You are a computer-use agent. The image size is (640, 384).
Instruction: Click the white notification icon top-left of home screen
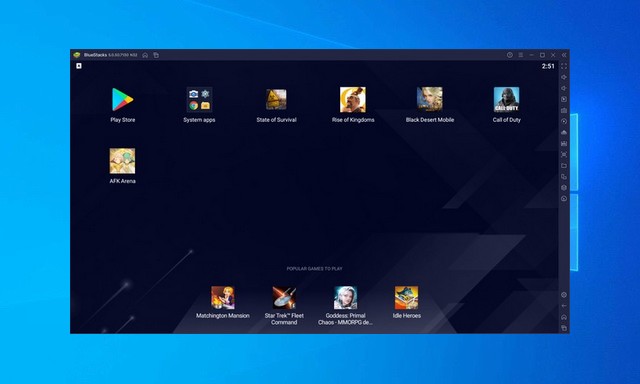79,66
